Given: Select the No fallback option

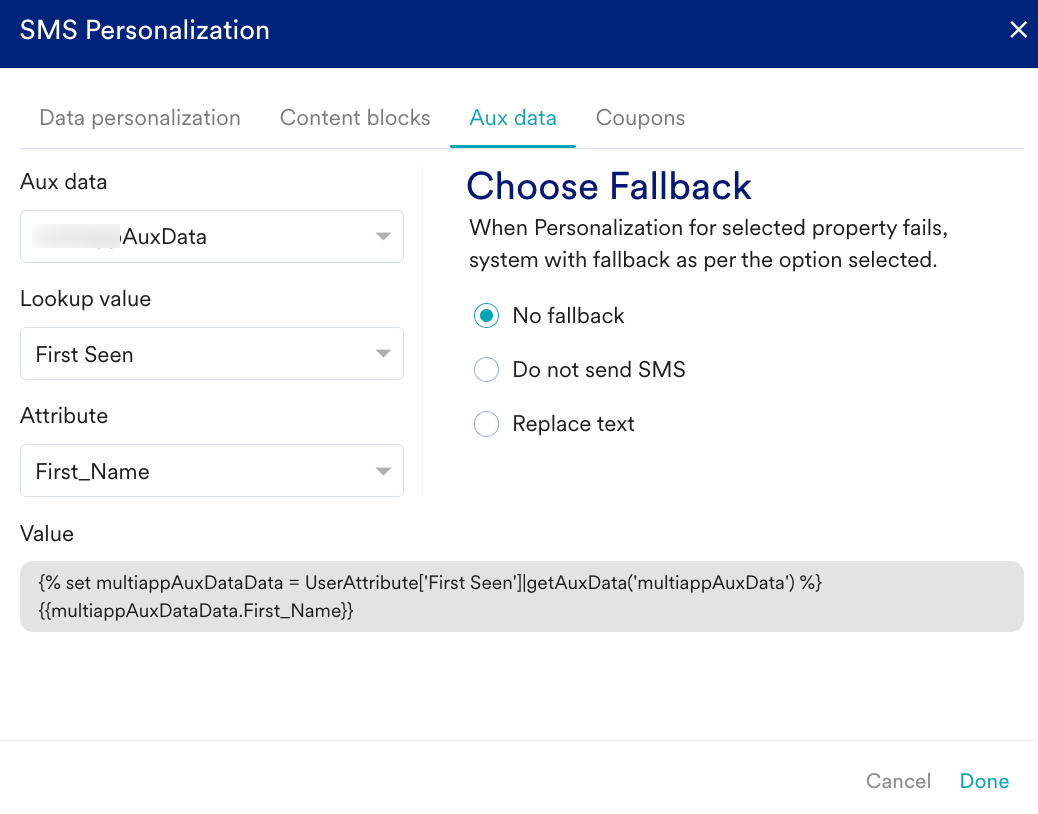Looking at the screenshot, I should click(486, 316).
